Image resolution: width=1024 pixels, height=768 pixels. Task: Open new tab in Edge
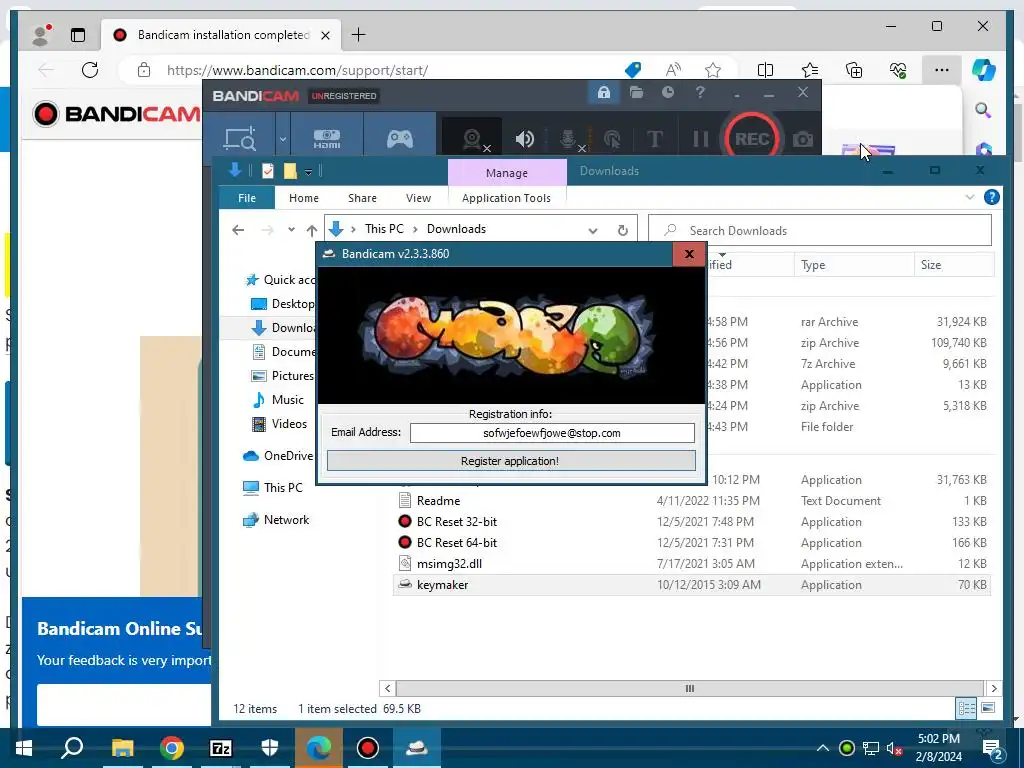pos(359,35)
